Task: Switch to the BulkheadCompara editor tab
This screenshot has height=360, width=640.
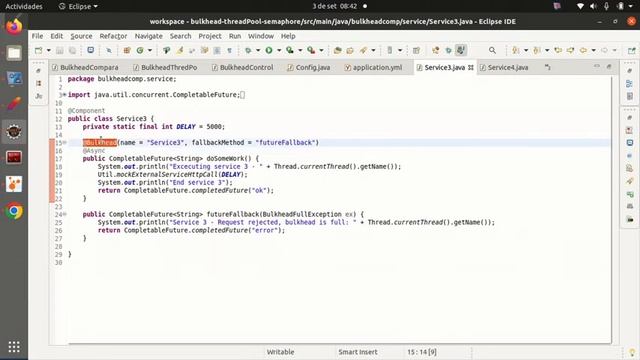Action: point(85,67)
